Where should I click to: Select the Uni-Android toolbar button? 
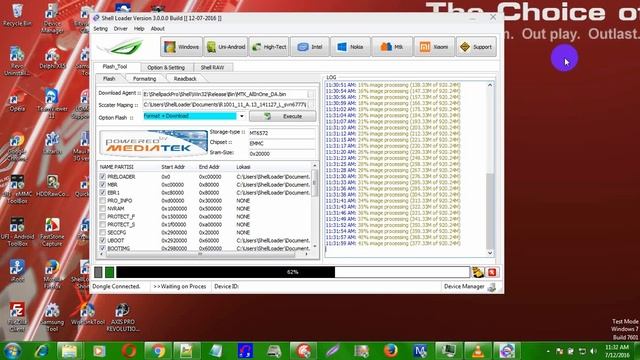tap(226, 47)
